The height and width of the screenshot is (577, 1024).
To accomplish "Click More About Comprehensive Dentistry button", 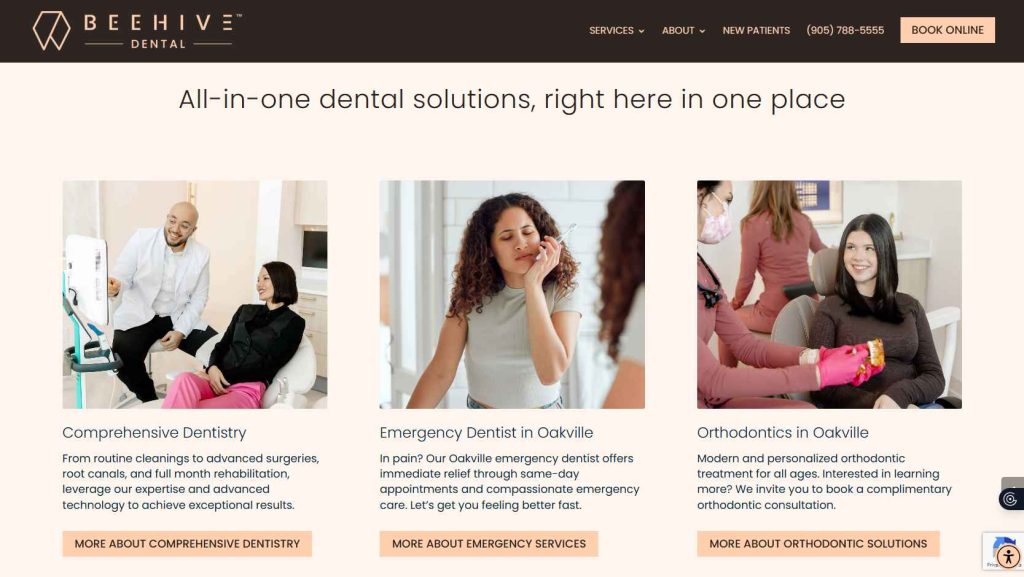I will pyautogui.click(x=187, y=544).
